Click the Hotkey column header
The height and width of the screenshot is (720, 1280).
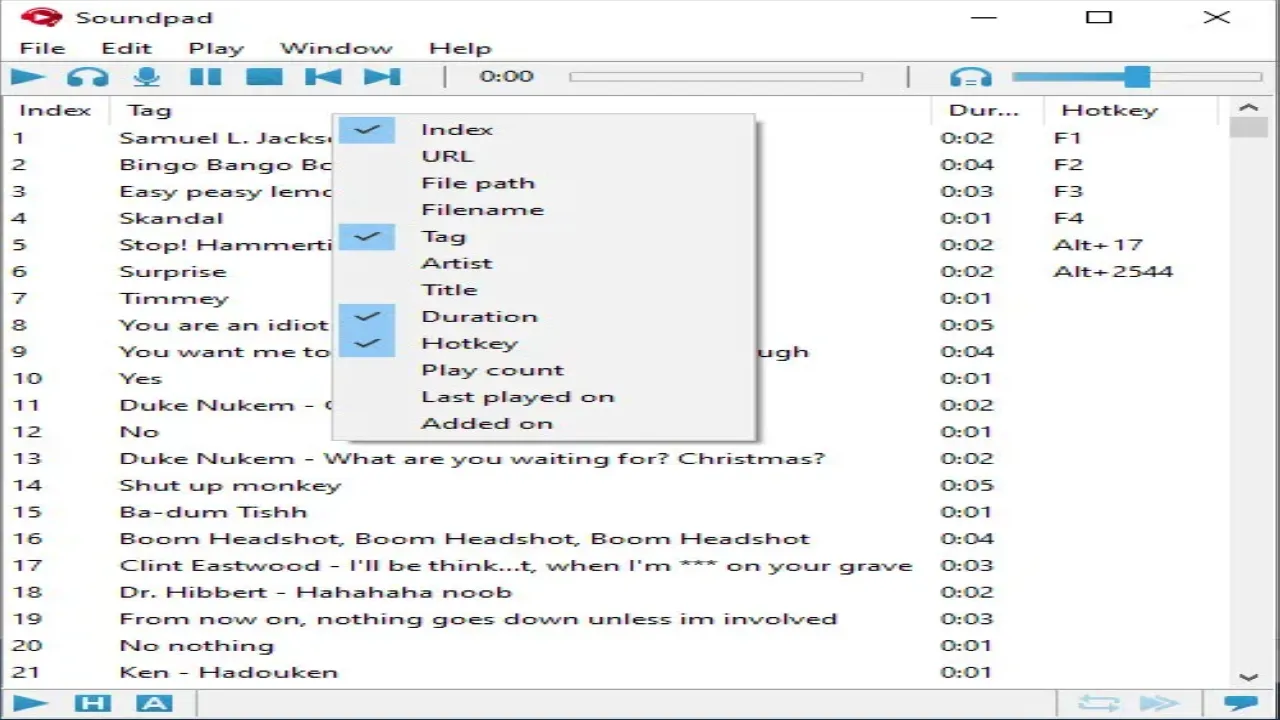1110,109
